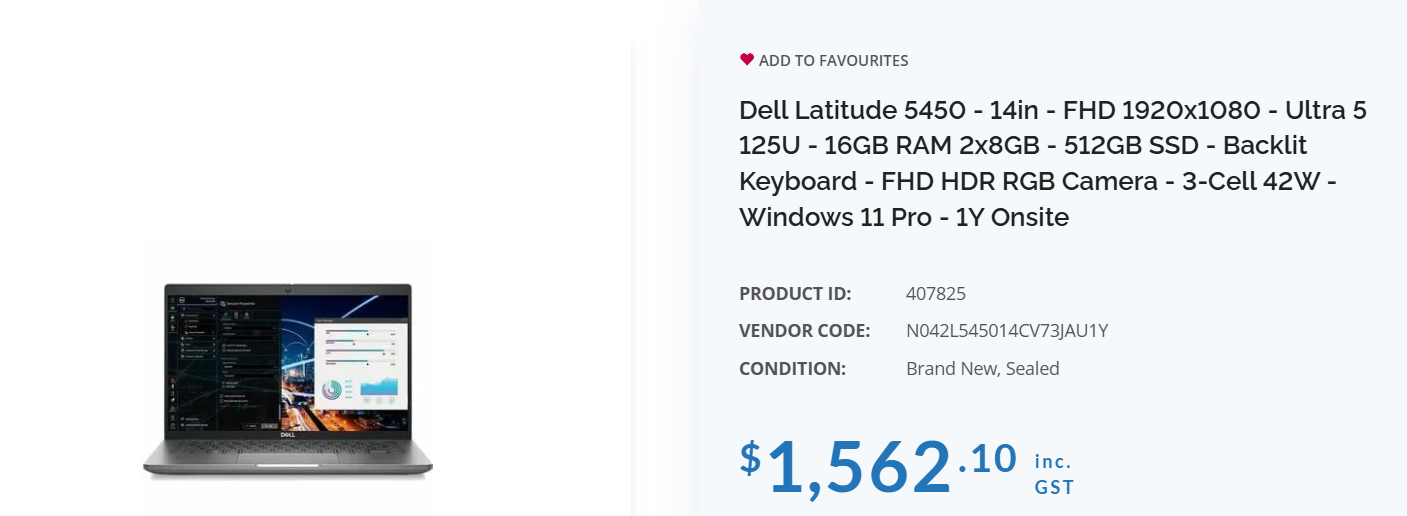The width and height of the screenshot is (1407, 516).
Task: Click the PRODUCT ID label
Action: (795, 294)
